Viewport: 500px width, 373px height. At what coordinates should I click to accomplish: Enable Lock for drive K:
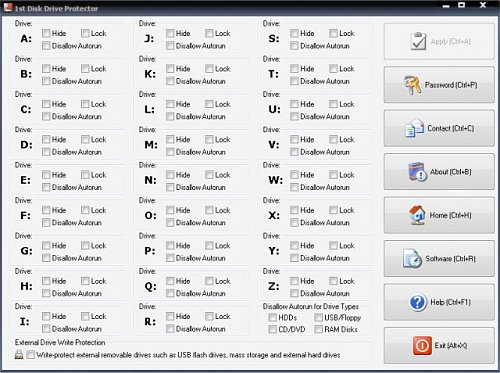[209, 69]
